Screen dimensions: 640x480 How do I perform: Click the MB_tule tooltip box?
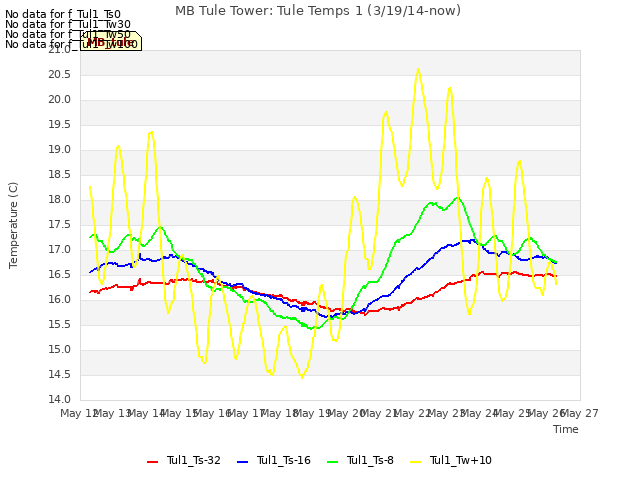click(111, 41)
